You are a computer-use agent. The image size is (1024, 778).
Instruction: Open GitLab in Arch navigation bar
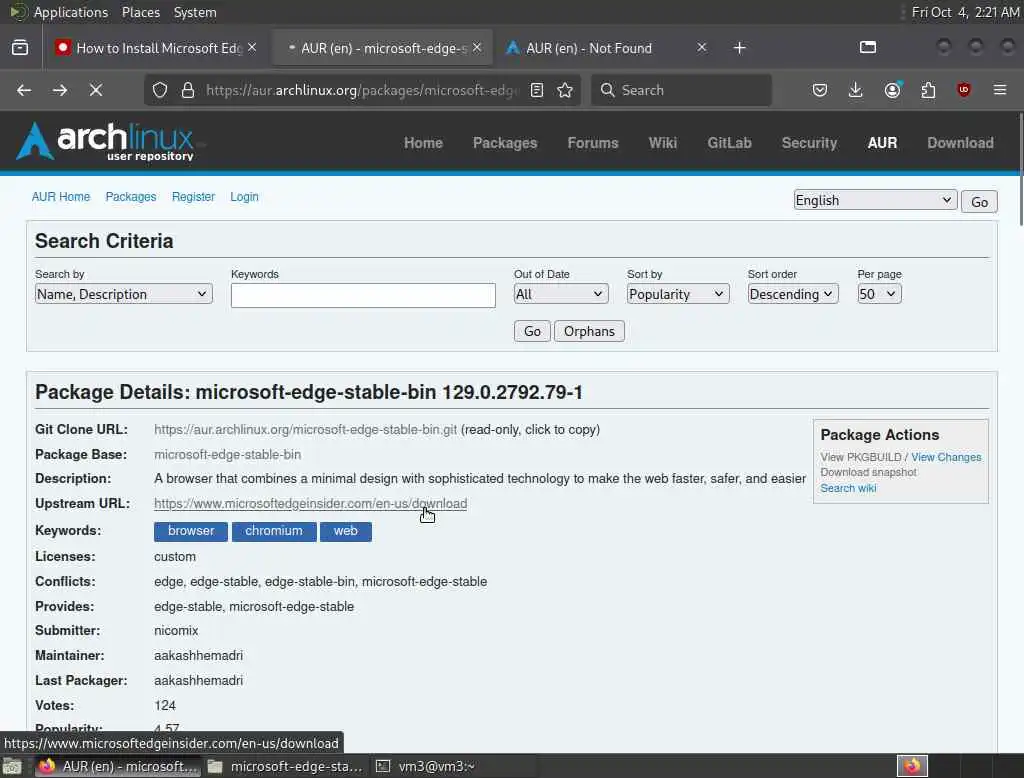pos(729,143)
